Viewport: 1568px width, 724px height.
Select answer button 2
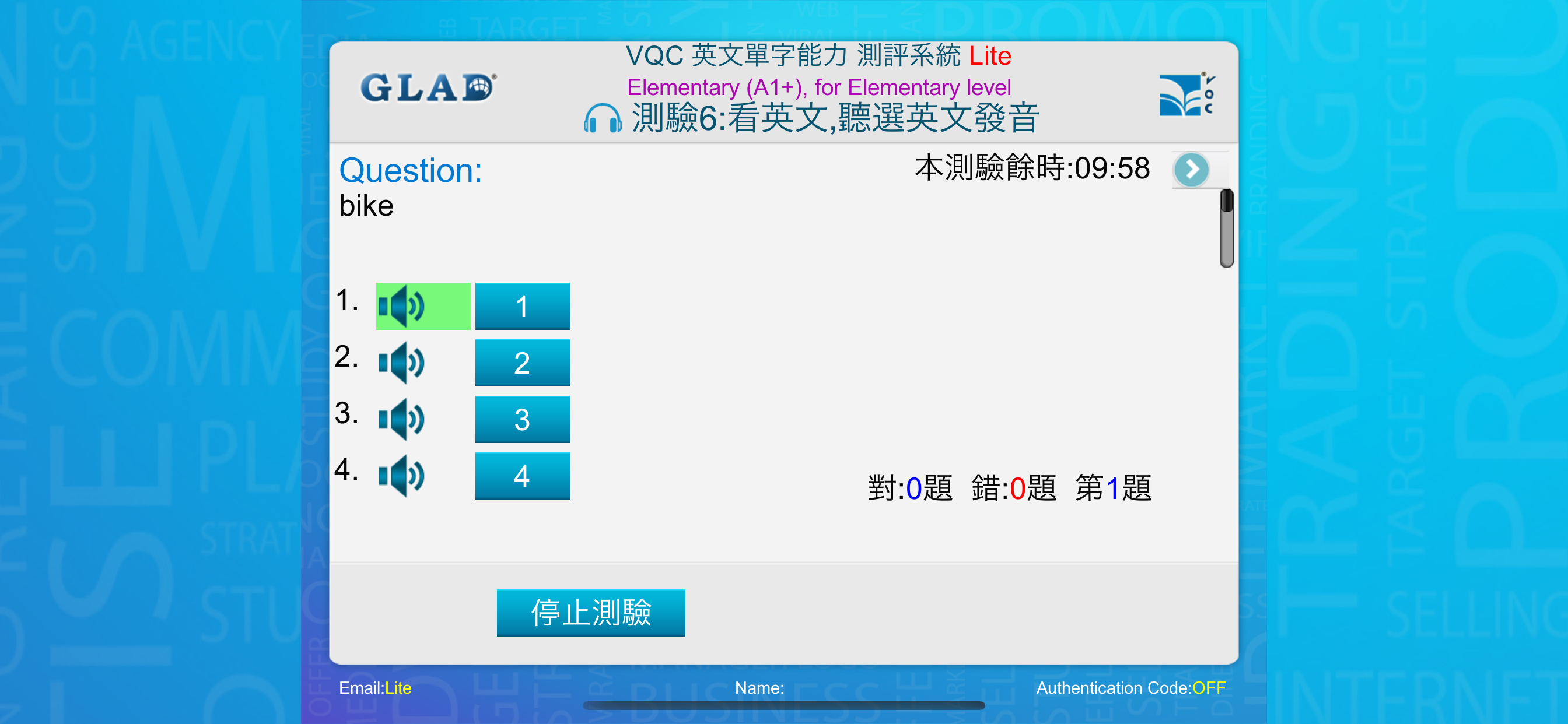coord(522,363)
